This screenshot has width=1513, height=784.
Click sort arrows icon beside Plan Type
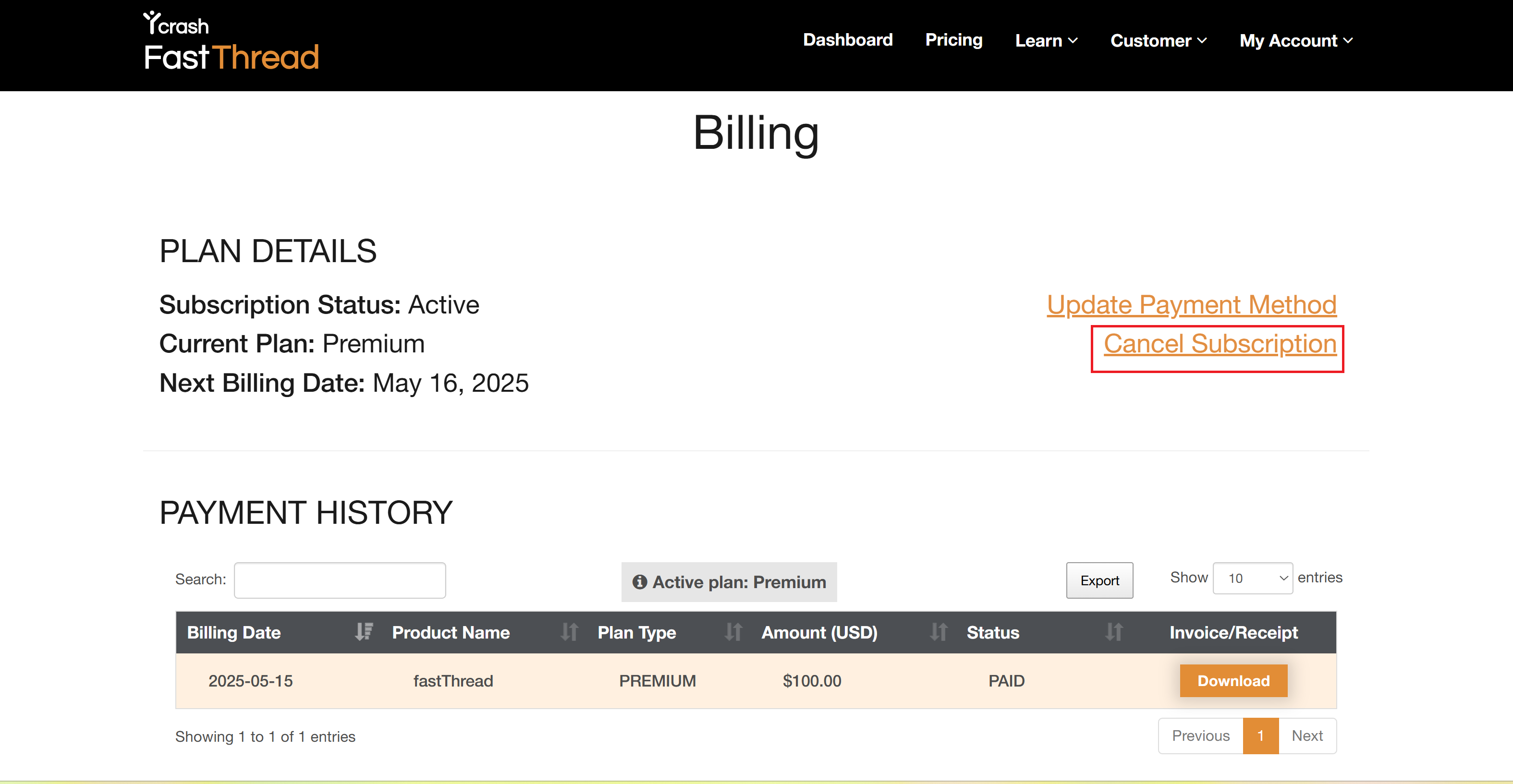point(733,632)
